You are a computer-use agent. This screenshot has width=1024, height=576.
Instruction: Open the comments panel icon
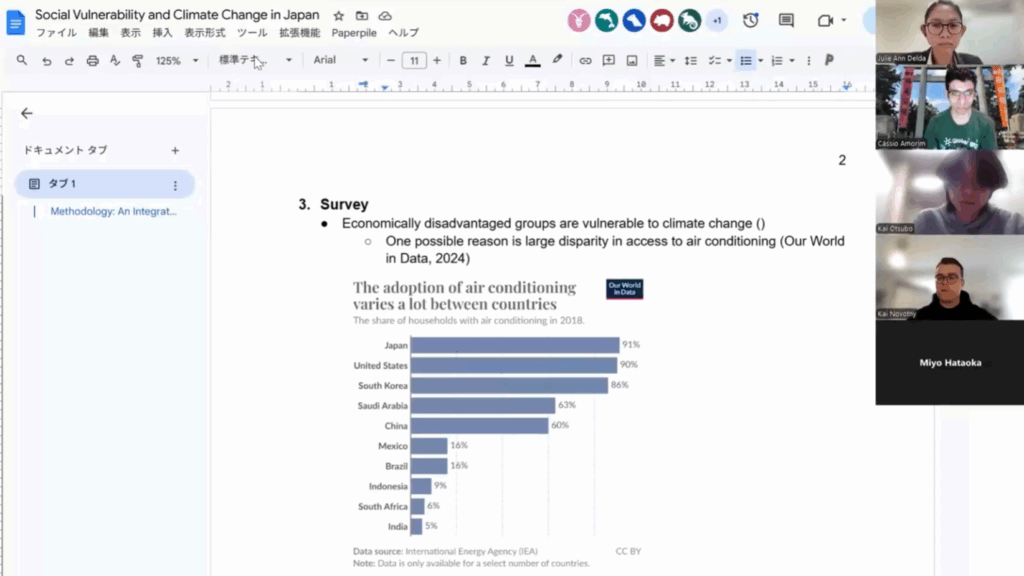point(787,20)
